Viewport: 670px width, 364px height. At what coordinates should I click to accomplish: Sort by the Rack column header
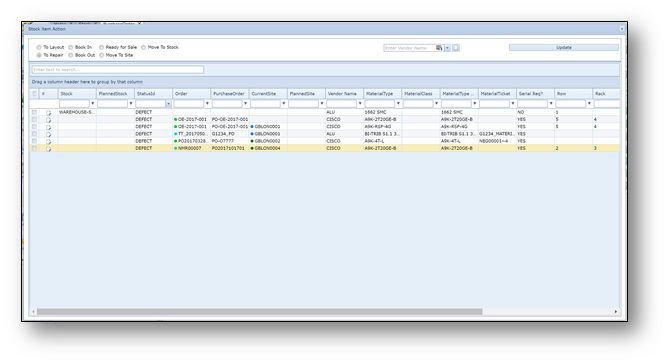pos(606,94)
